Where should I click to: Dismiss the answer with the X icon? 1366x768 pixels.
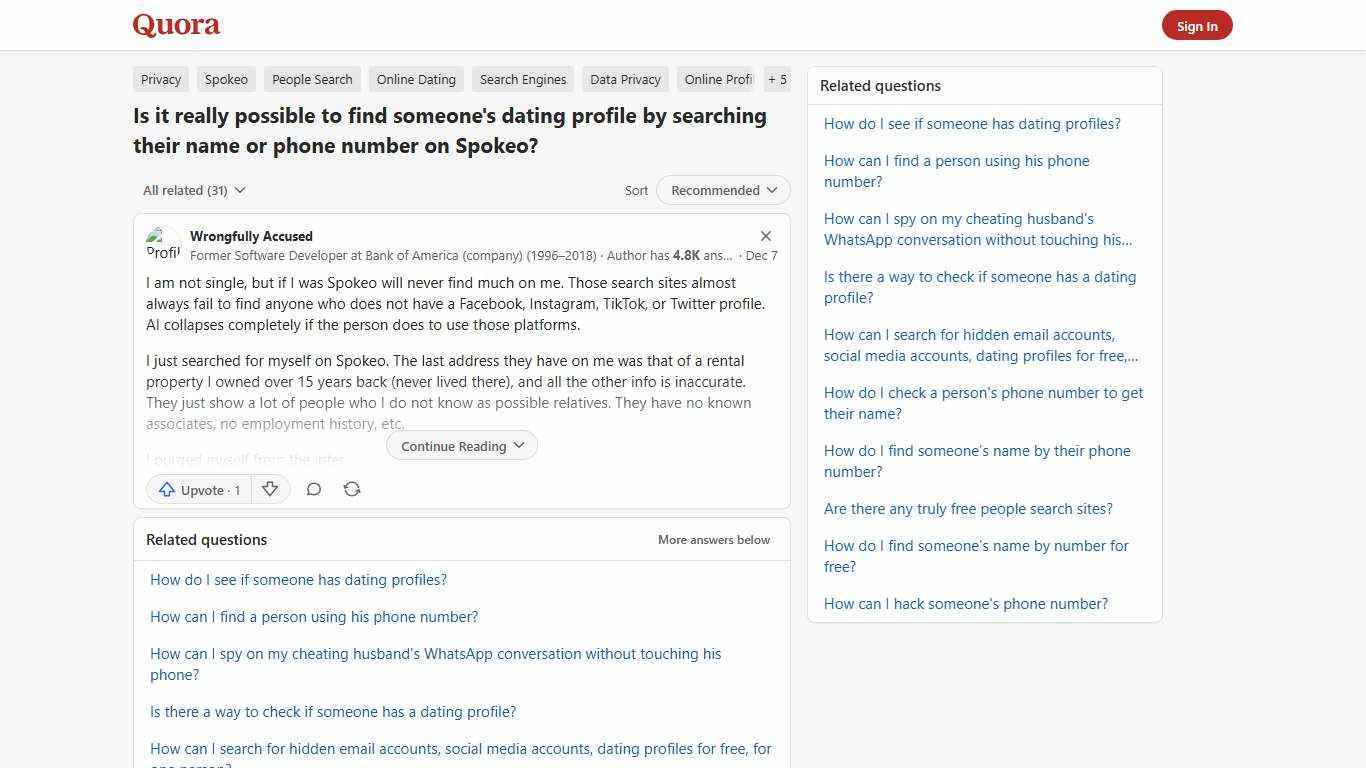point(766,236)
